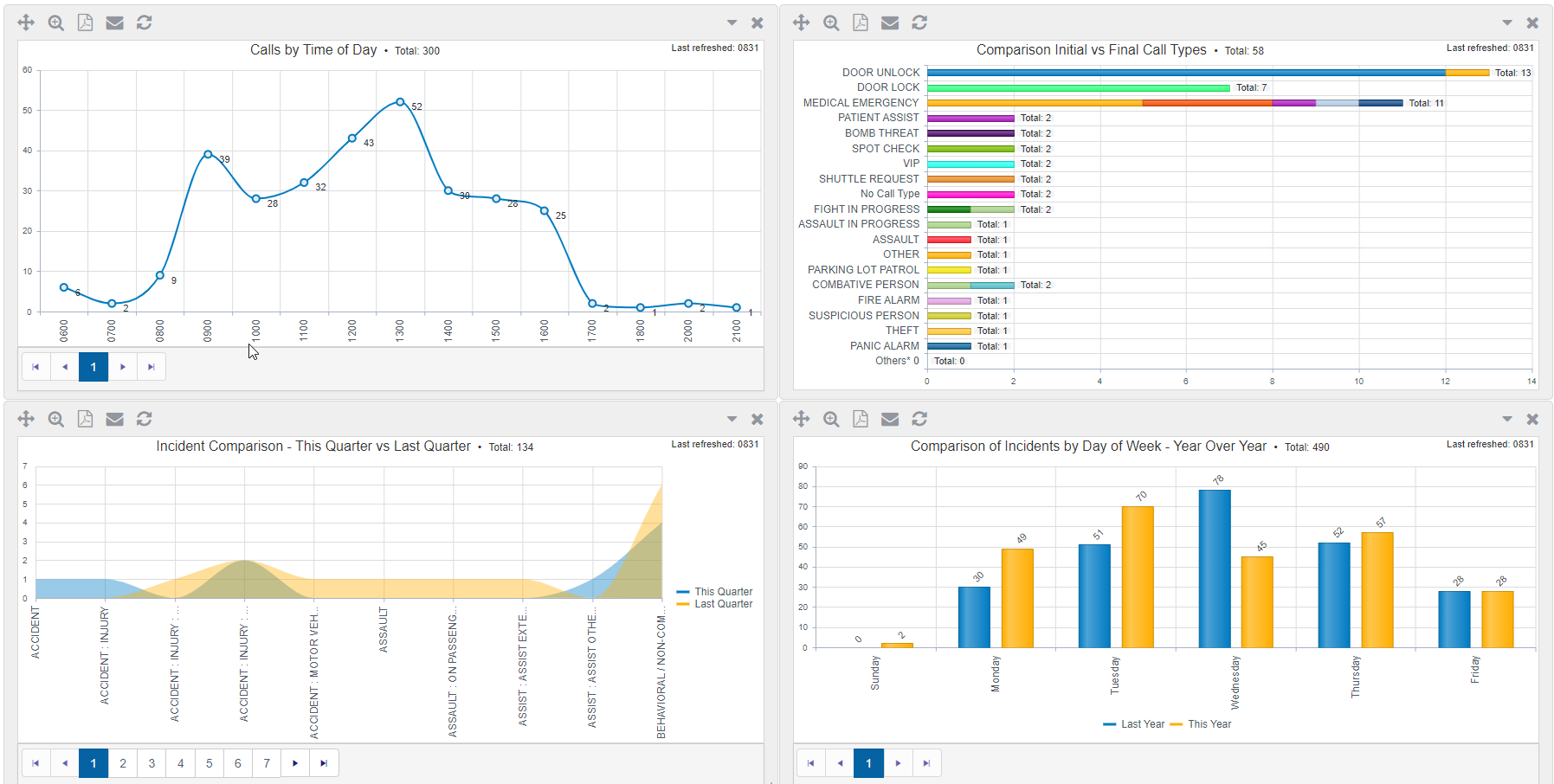Activate the move tool on the Calls by Time of Day panel
The width and height of the screenshot is (1554, 784).
pyautogui.click(x=26, y=22)
